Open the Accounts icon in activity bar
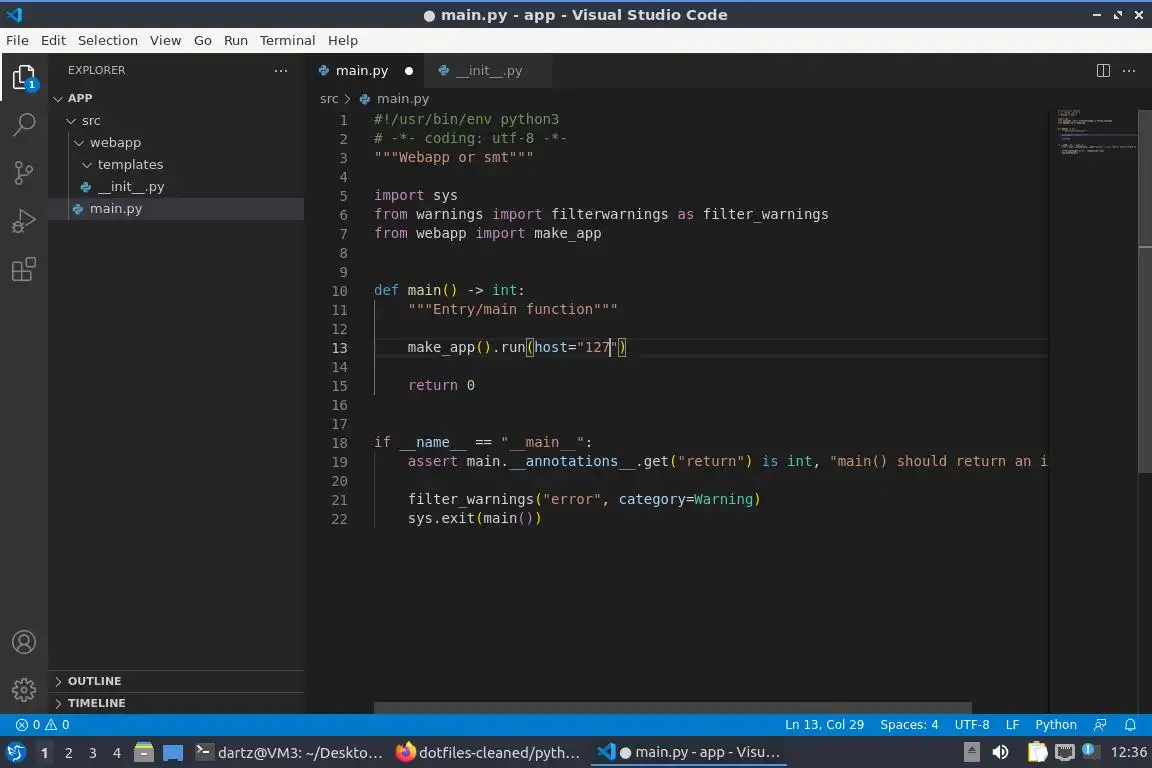This screenshot has width=1152, height=768. [24, 642]
